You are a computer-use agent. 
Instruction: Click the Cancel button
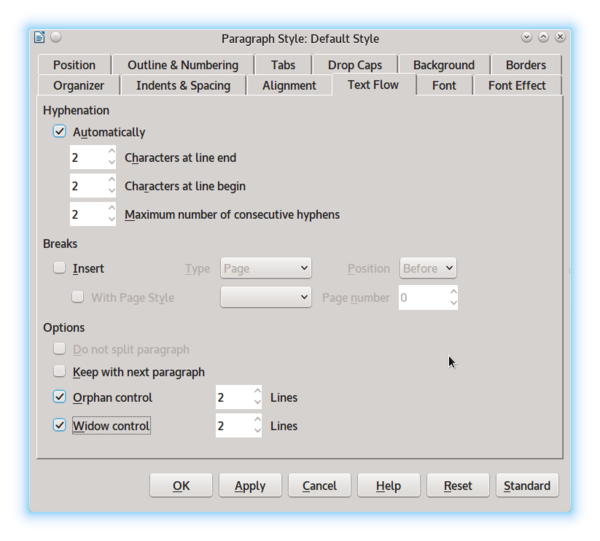320,485
